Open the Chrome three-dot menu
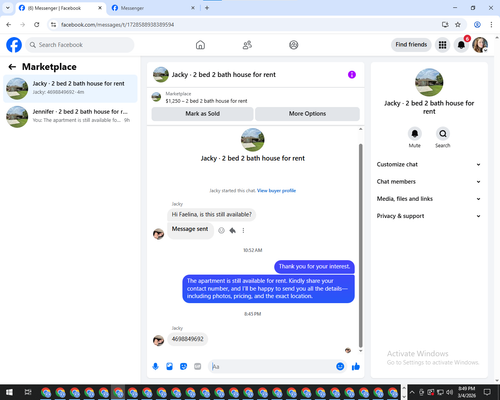 [491, 25]
